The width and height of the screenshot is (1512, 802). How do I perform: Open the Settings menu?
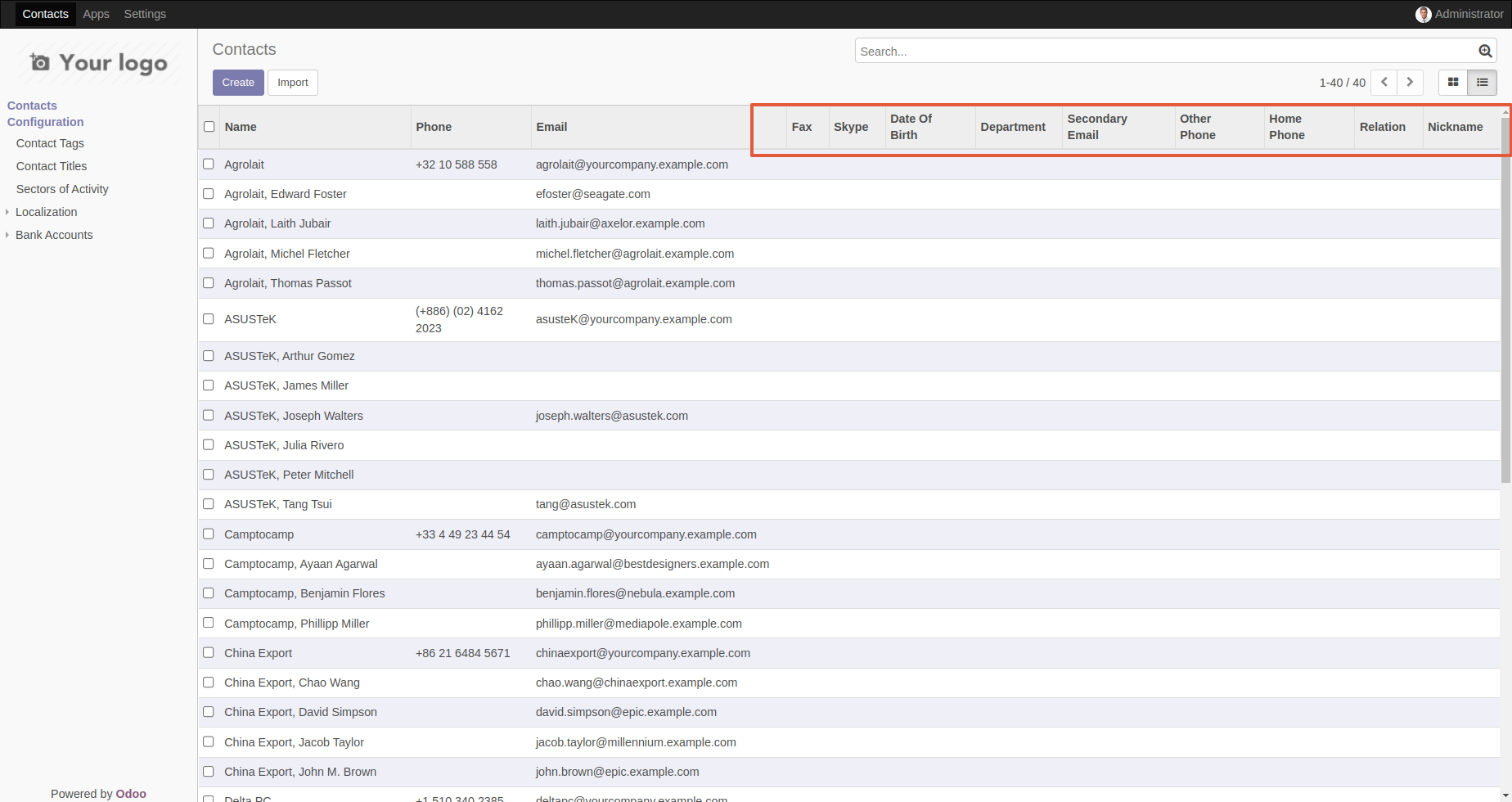click(145, 14)
